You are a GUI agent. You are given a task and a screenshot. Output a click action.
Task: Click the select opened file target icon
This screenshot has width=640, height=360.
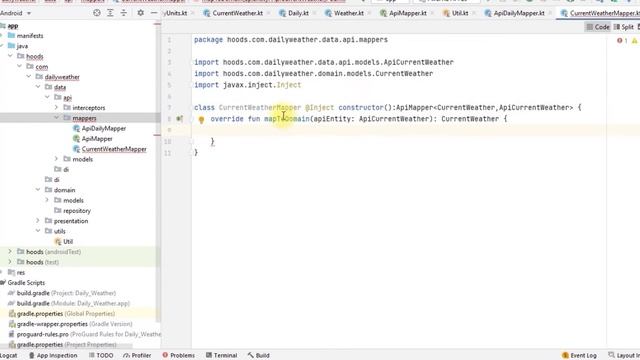(x=97, y=13)
